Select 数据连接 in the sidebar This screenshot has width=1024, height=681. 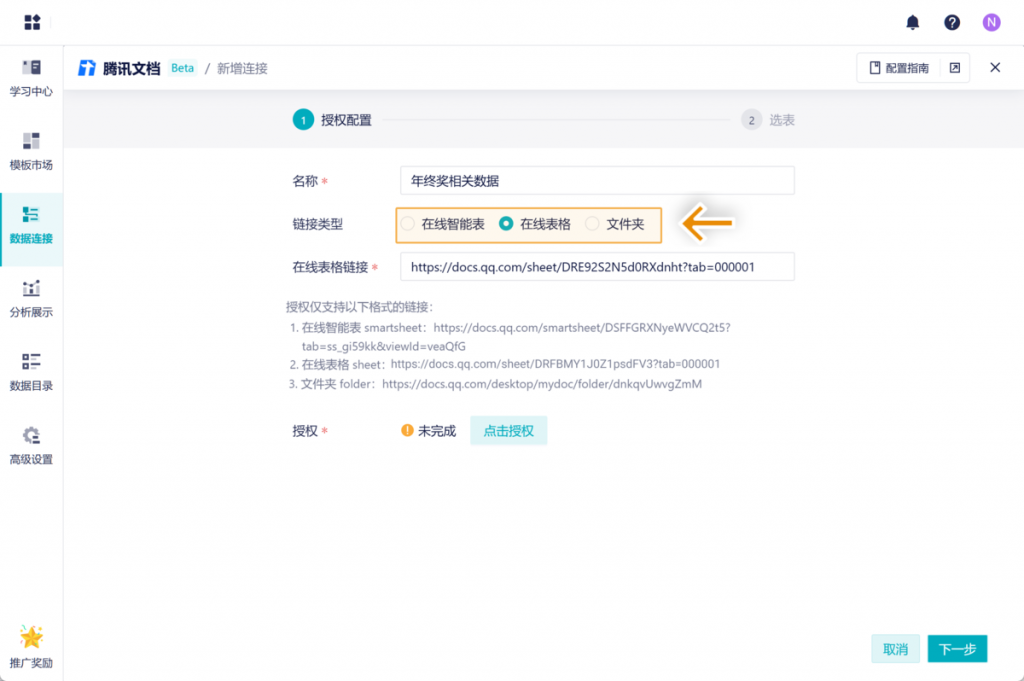[x=31, y=225]
